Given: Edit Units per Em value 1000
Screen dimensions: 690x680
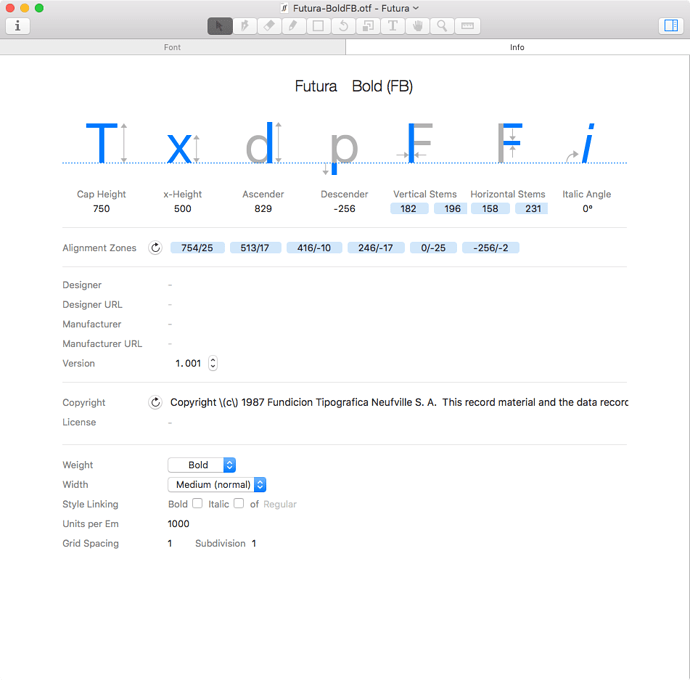Looking at the screenshot, I should [x=179, y=524].
